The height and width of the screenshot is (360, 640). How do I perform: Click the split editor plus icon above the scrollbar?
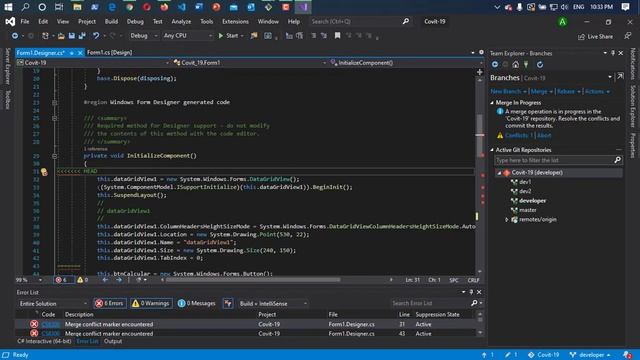480,72
